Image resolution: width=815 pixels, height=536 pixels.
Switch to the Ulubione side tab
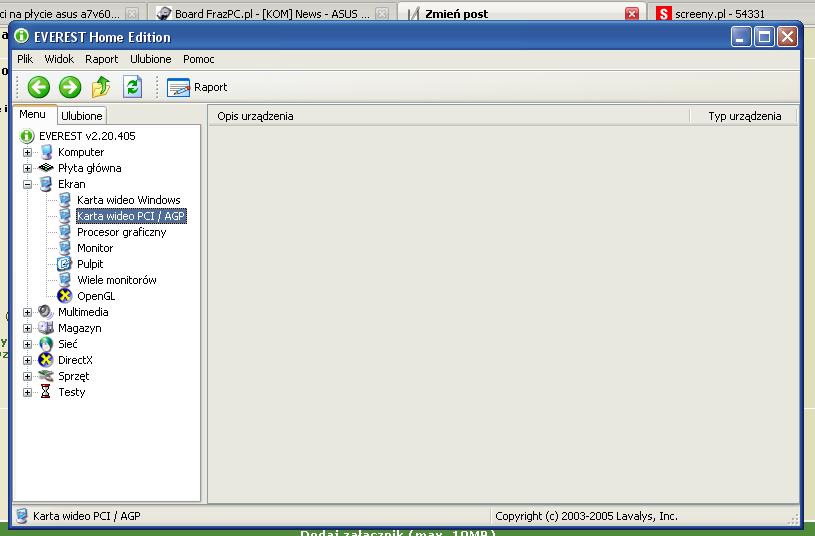coord(82,116)
